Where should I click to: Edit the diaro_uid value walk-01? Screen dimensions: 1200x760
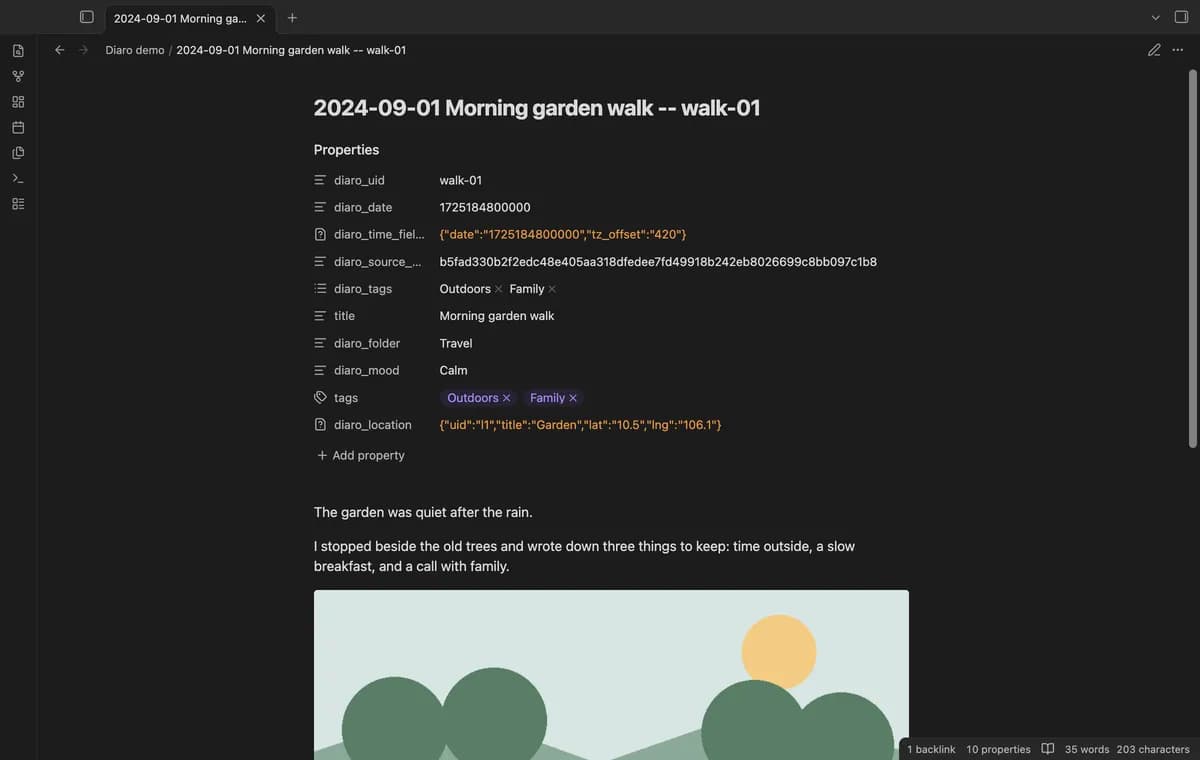point(461,181)
